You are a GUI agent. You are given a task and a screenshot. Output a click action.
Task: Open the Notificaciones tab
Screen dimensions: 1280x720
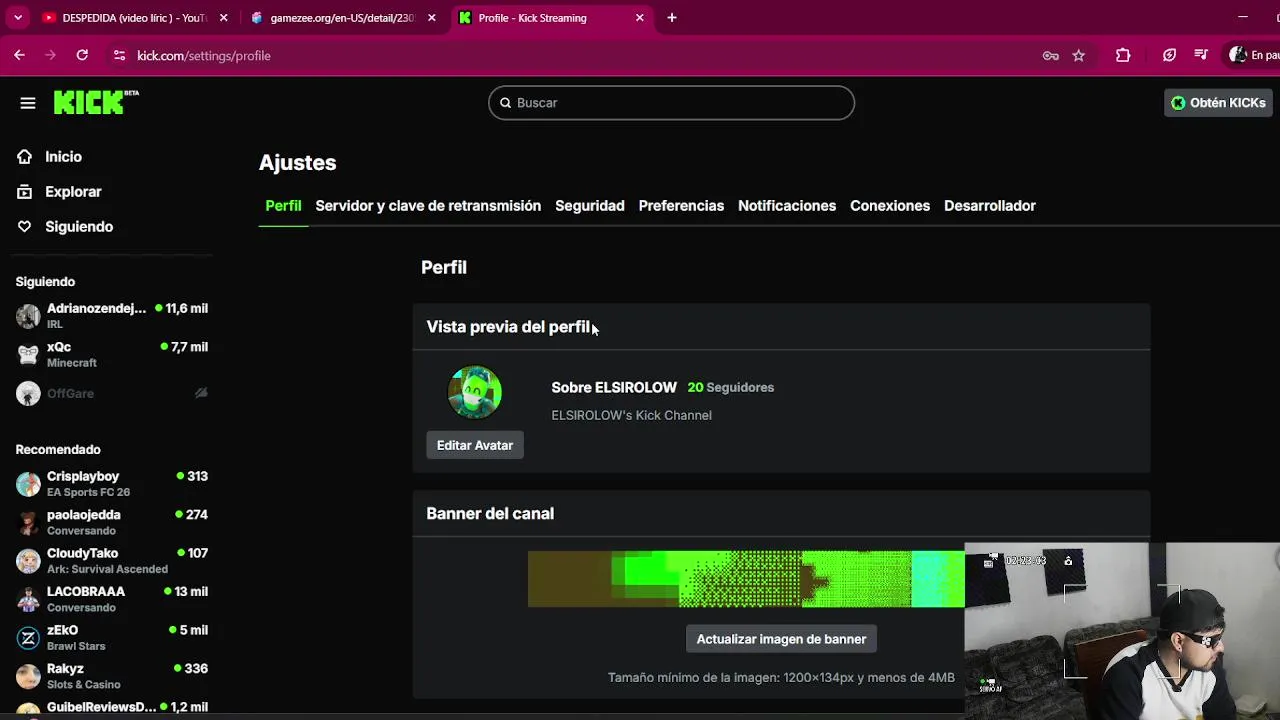[x=787, y=206]
